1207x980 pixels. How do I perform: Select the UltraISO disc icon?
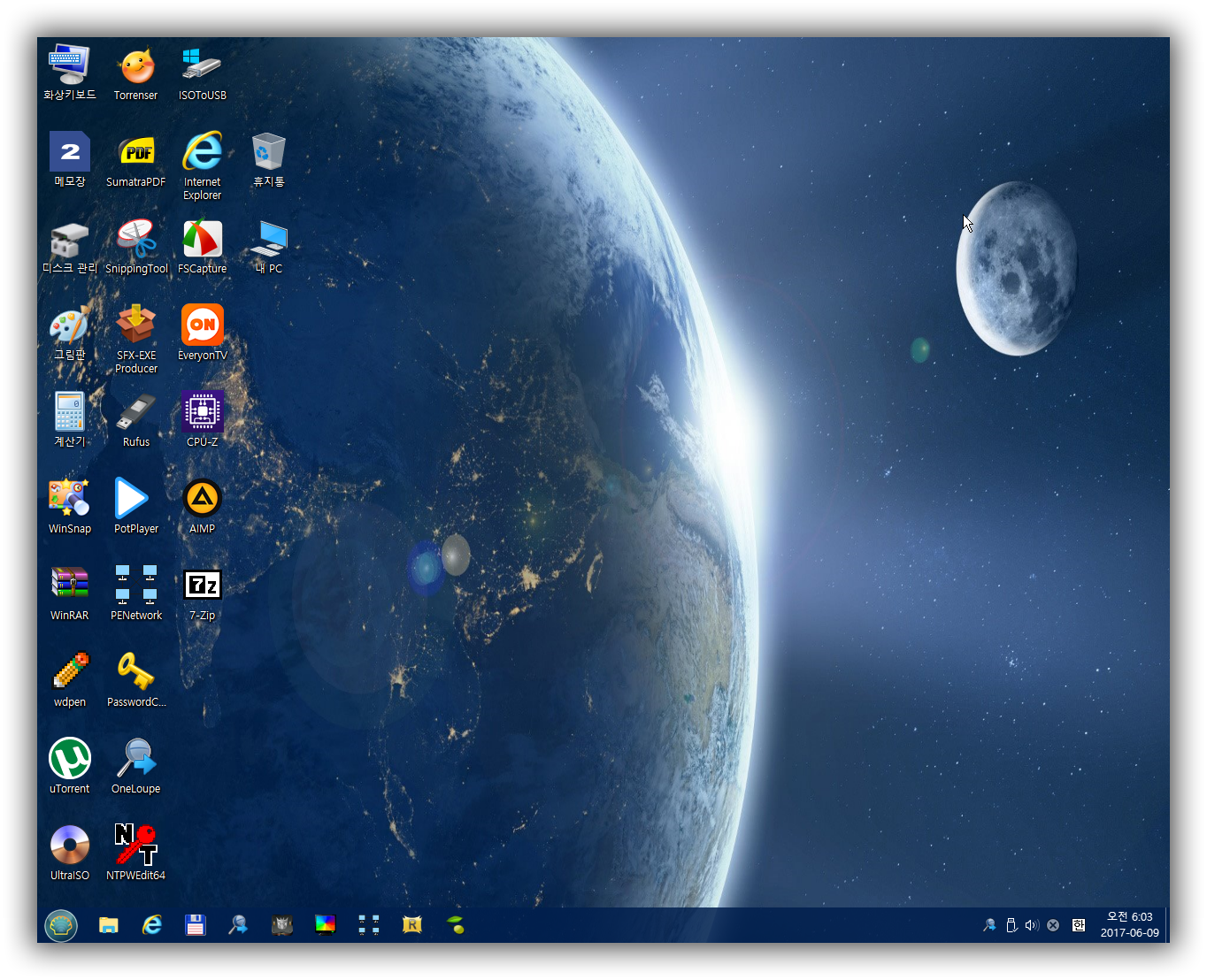[x=70, y=852]
